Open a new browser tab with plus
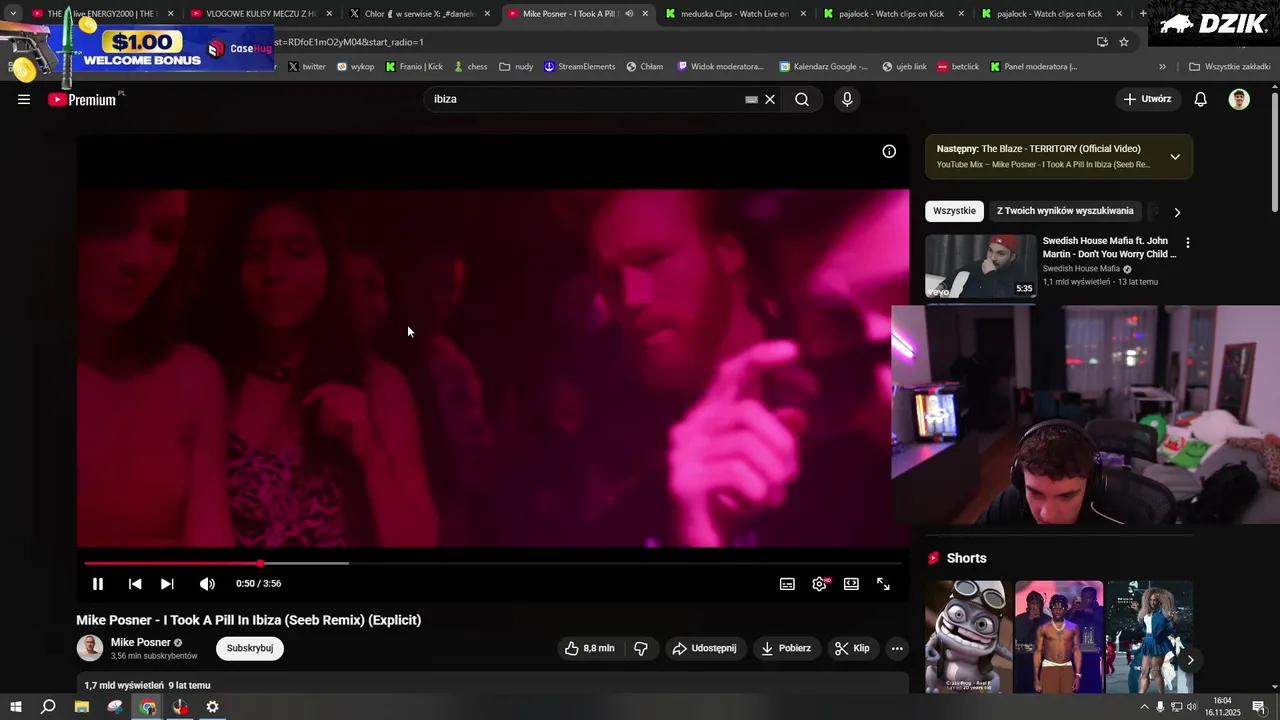 coord(1143,14)
